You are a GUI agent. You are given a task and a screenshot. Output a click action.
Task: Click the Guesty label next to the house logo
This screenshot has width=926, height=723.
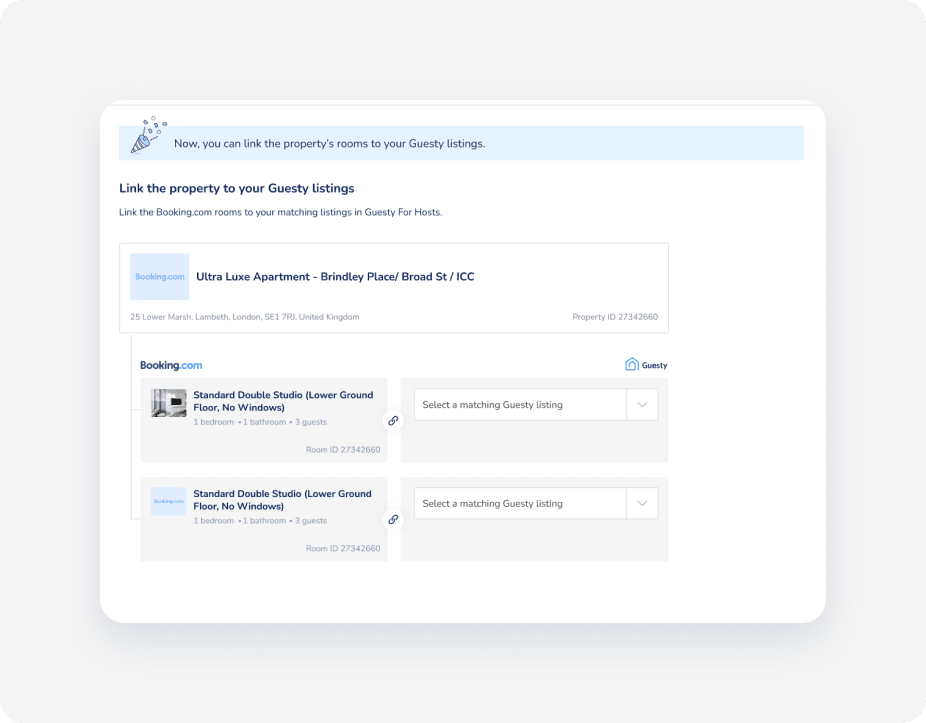point(654,365)
